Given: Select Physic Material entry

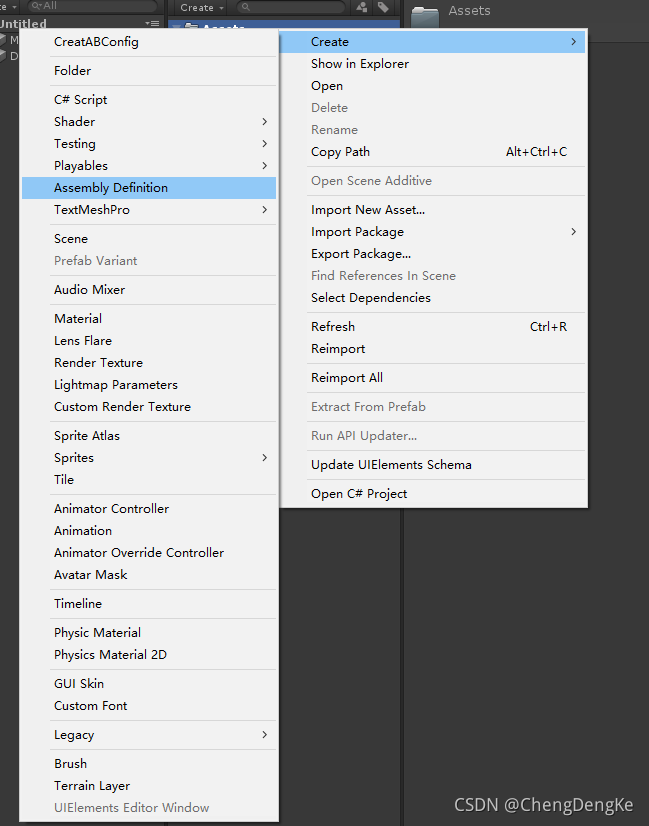Looking at the screenshot, I should click(149, 633).
